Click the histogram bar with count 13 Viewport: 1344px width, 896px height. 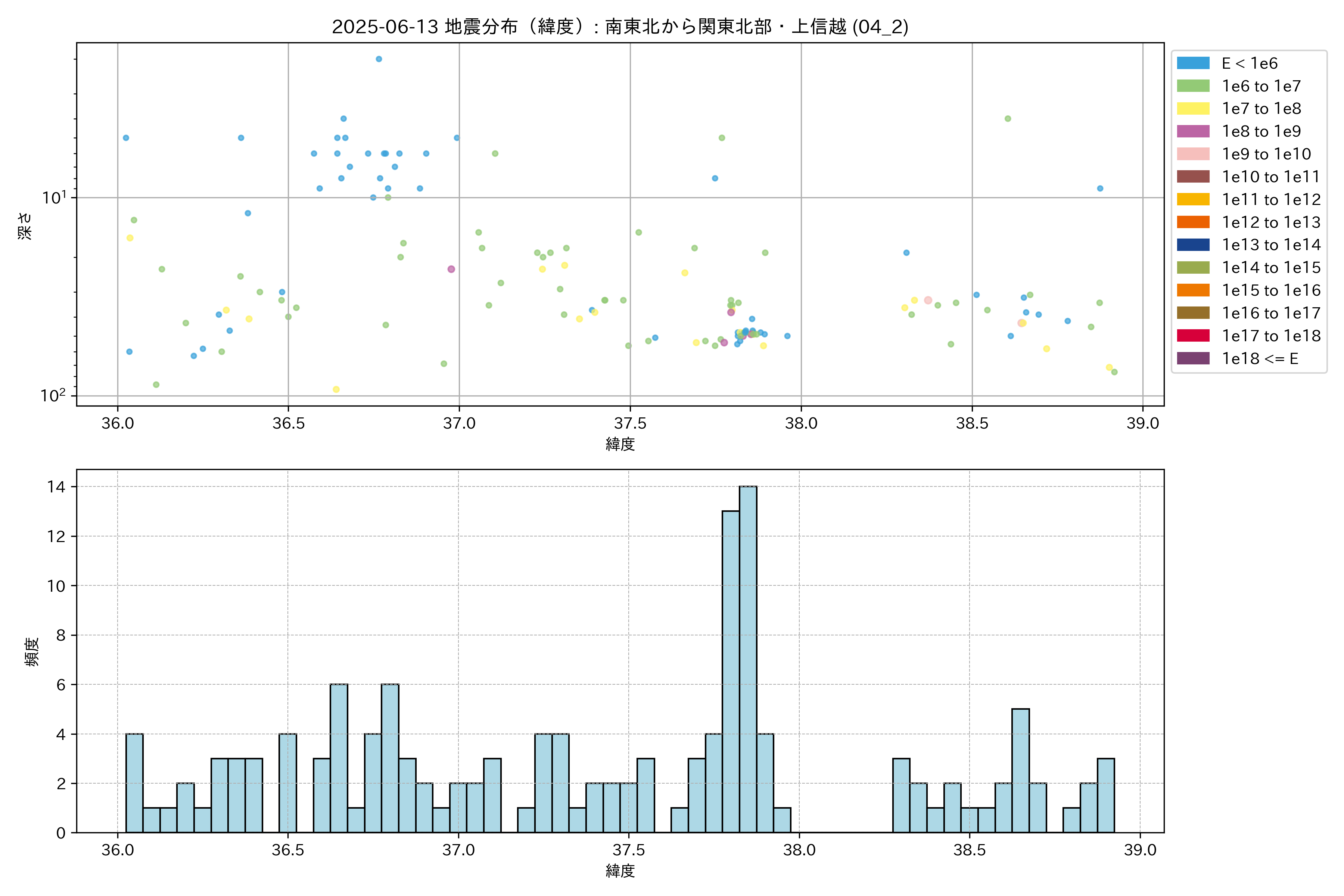pyautogui.click(x=731, y=671)
